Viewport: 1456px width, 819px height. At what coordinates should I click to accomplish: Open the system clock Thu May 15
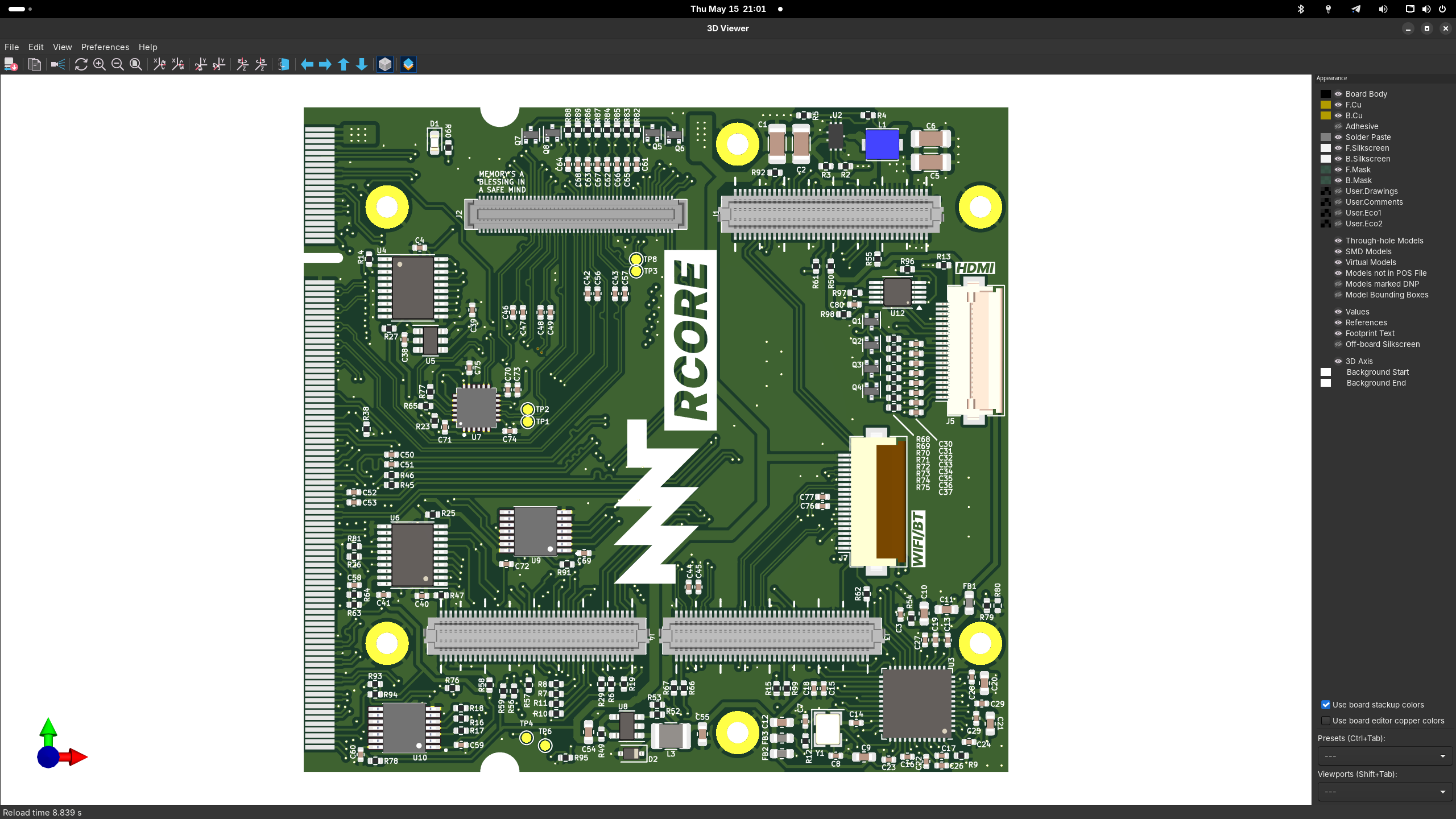[728, 9]
